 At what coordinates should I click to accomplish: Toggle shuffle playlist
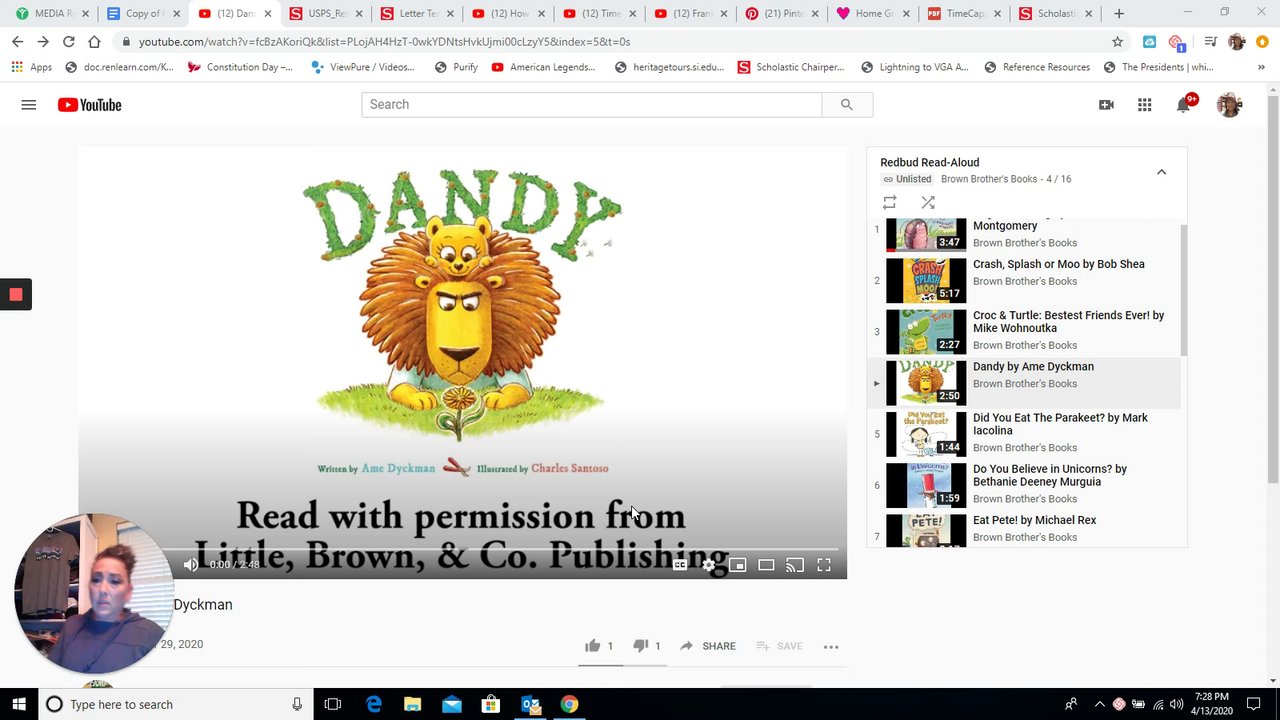[x=928, y=202]
